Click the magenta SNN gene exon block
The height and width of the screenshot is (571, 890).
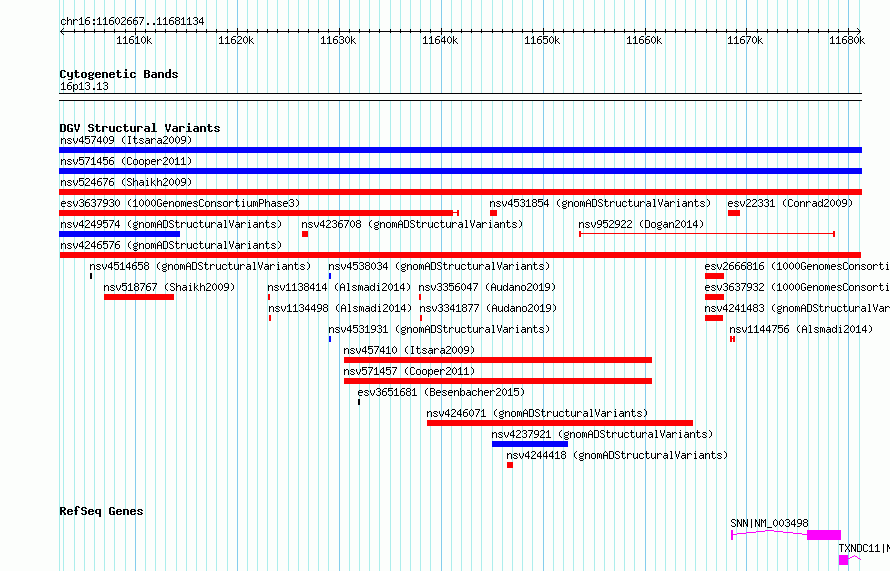[824, 535]
